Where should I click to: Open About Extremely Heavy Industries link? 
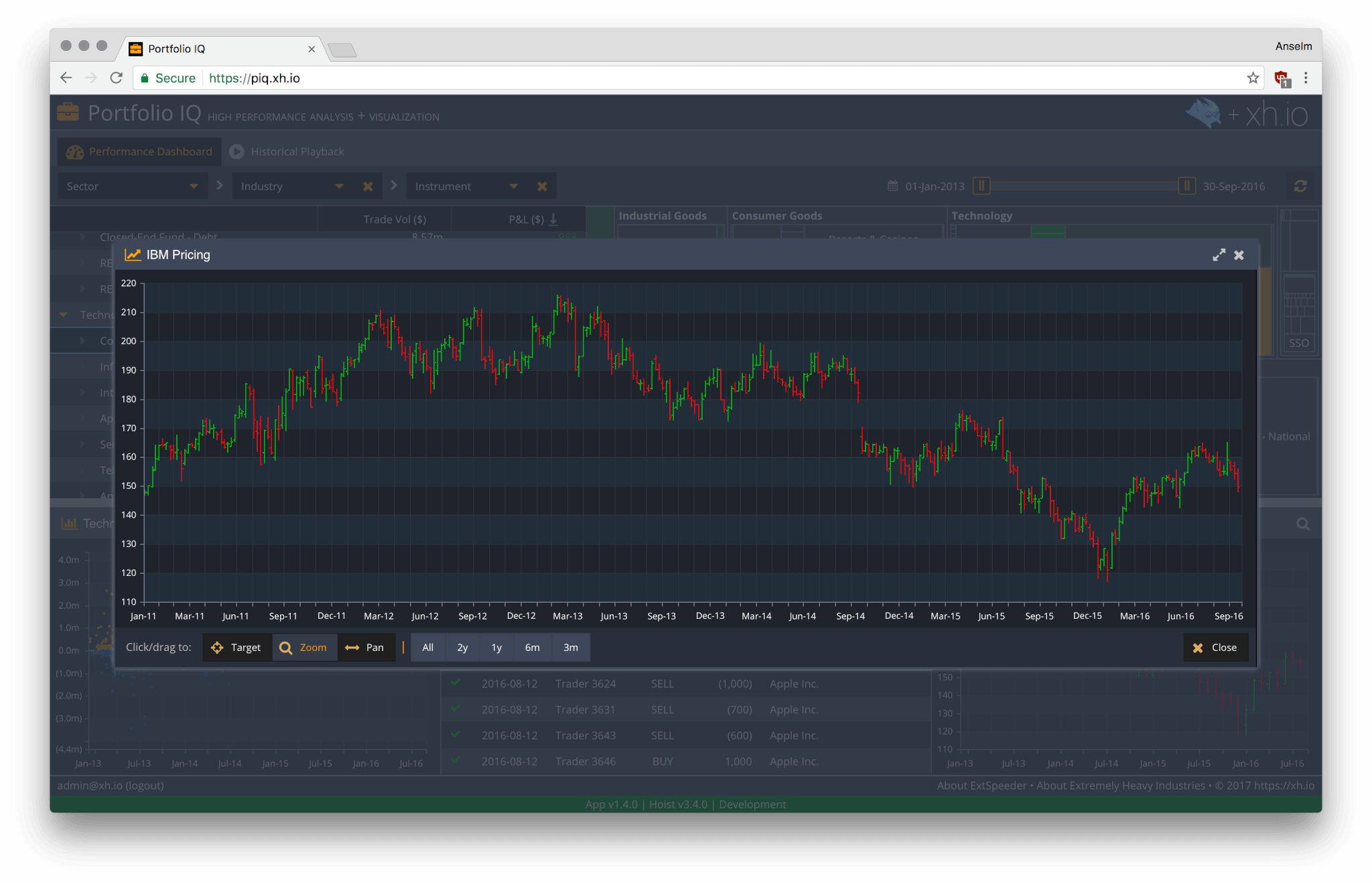pos(1121,786)
